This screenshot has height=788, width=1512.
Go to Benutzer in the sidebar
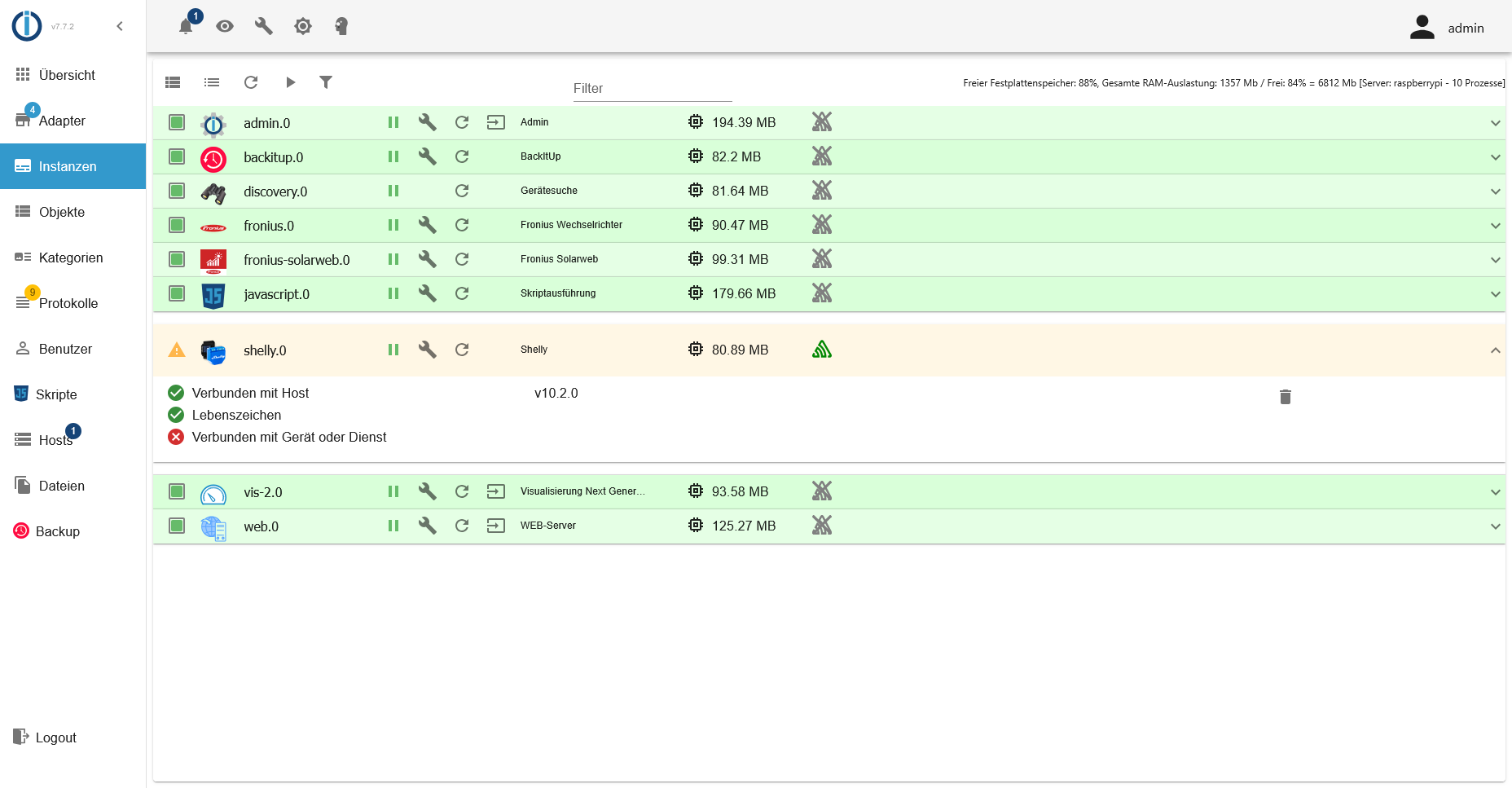tap(73, 349)
